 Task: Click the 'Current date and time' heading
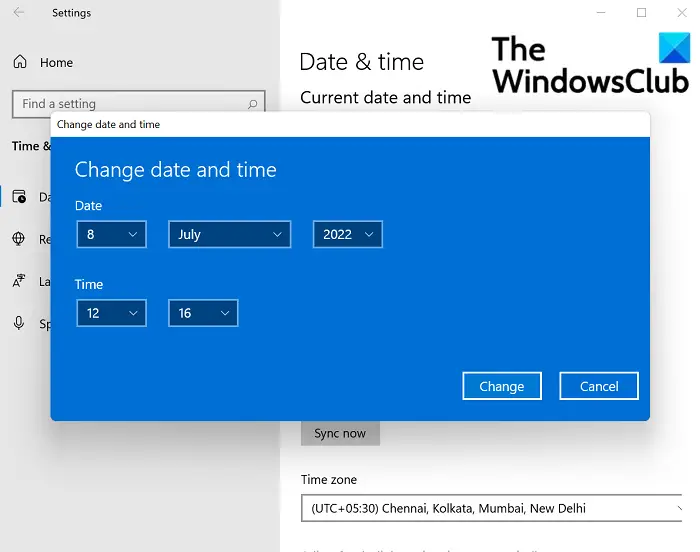(x=386, y=97)
